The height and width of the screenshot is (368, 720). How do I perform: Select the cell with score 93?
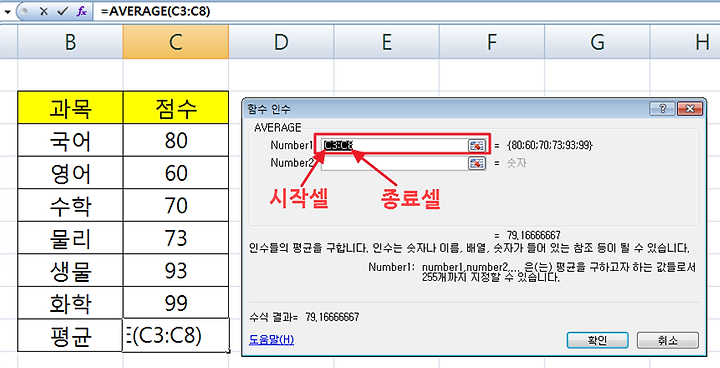tap(176, 270)
